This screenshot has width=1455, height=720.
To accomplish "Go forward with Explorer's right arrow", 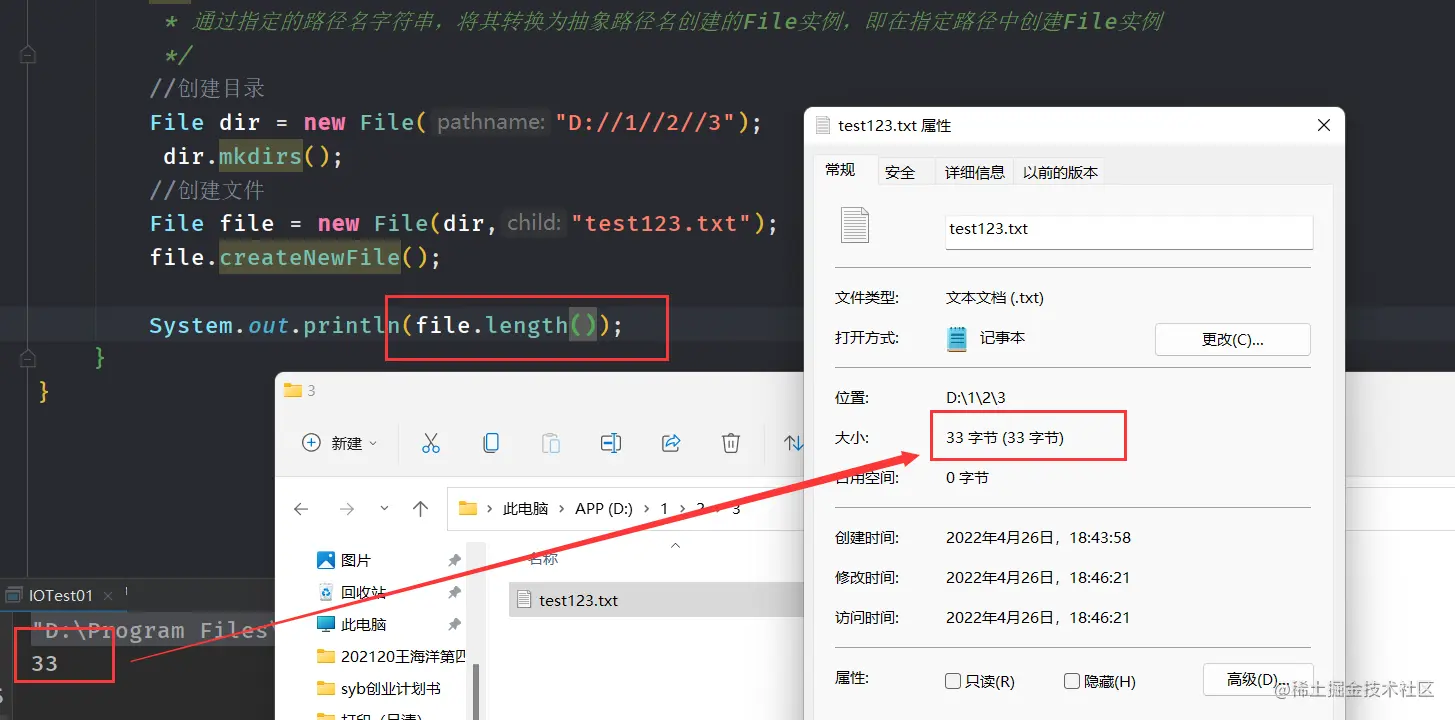I will (347, 509).
